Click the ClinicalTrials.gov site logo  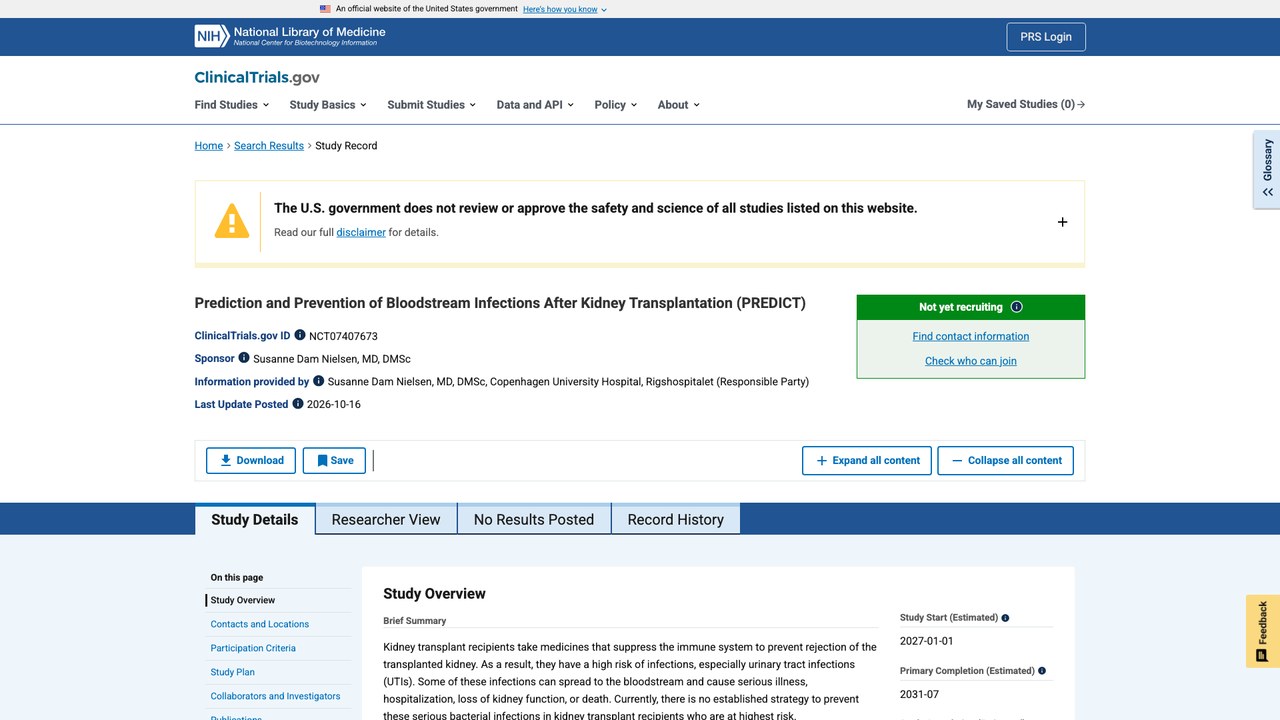pos(257,77)
